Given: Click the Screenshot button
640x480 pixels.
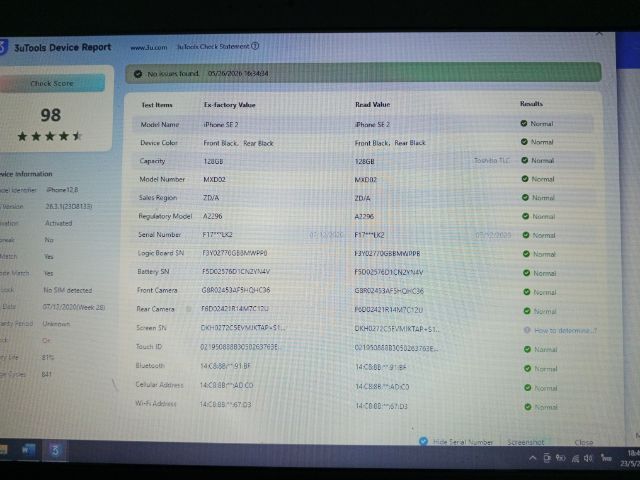Looking at the screenshot, I should [526, 442].
